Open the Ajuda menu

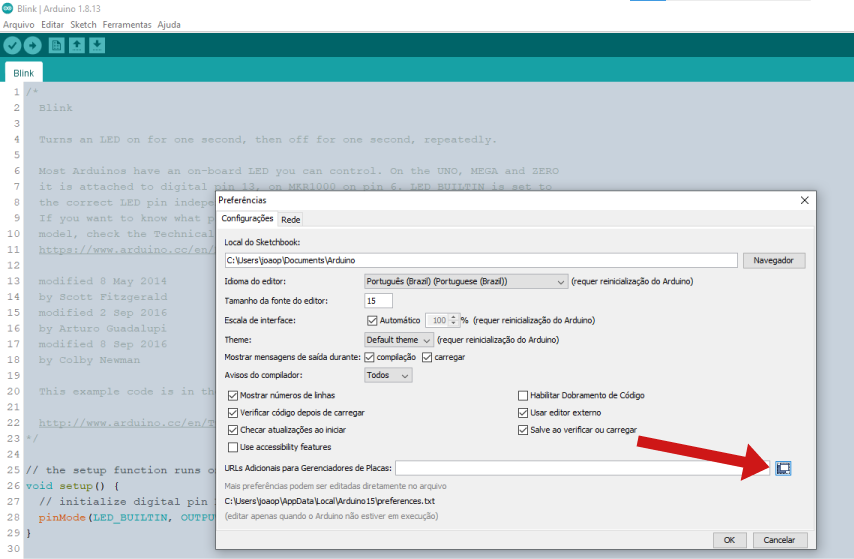169,25
